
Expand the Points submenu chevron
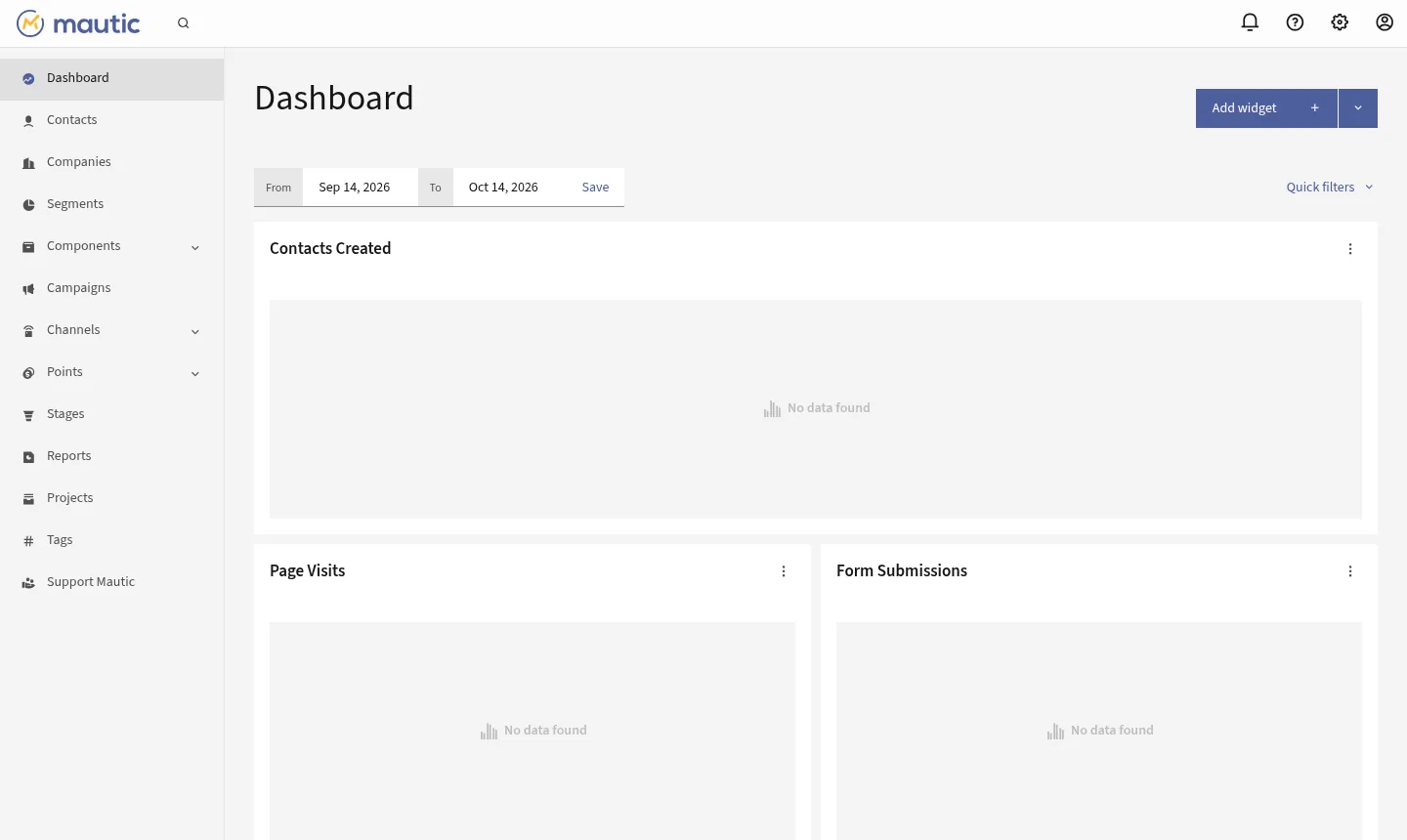click(195, 373)
